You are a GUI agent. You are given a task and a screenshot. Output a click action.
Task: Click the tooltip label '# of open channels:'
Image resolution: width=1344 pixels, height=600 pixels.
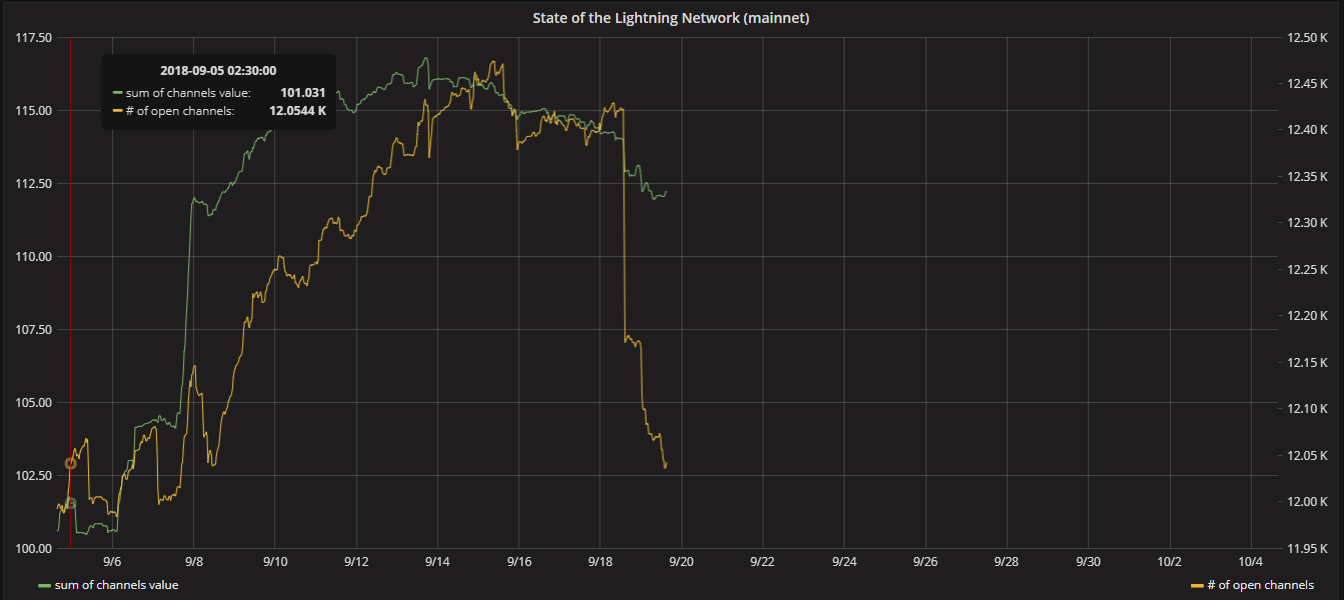180,111
